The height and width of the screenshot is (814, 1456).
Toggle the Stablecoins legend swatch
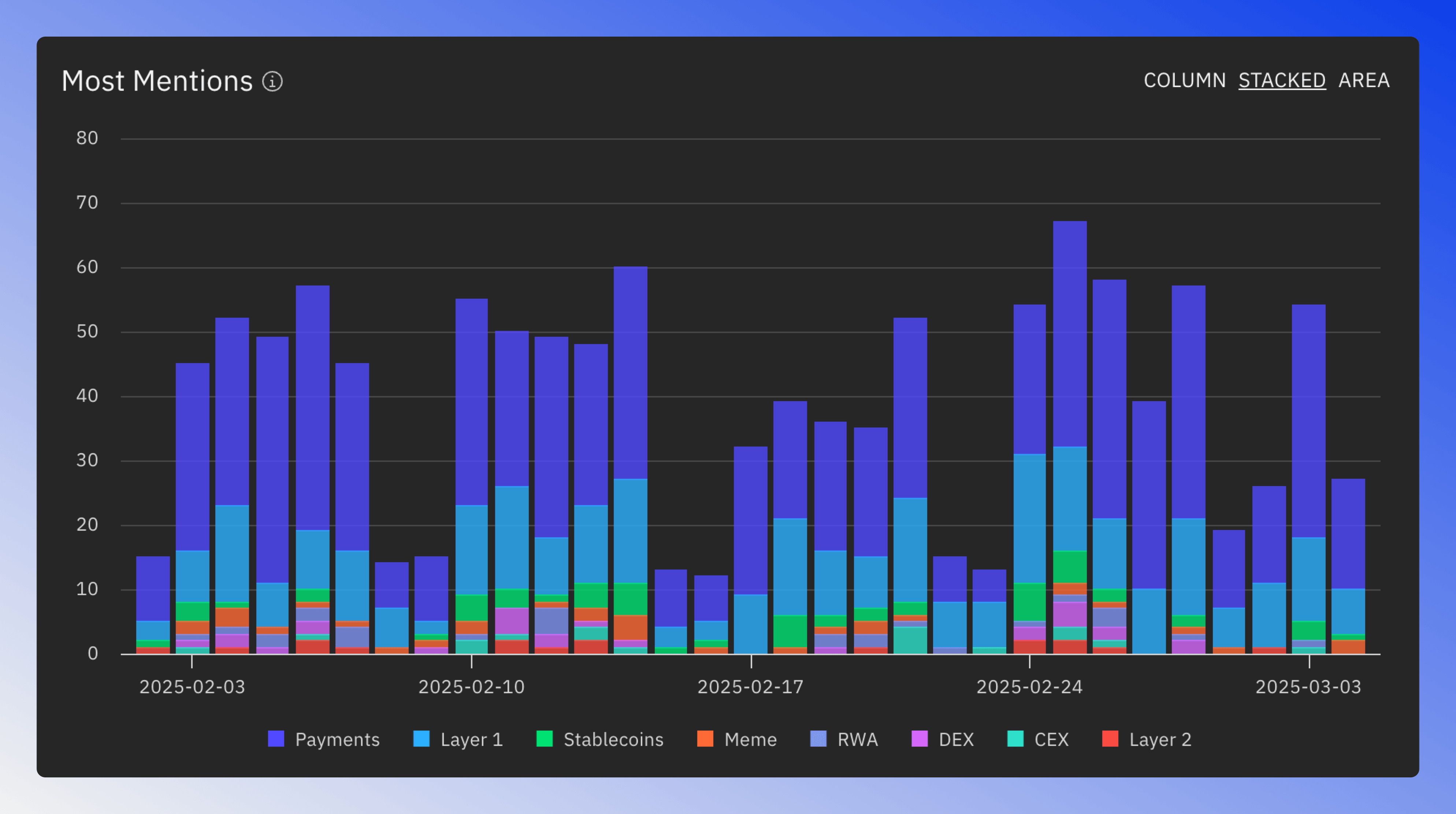[544, 739]
